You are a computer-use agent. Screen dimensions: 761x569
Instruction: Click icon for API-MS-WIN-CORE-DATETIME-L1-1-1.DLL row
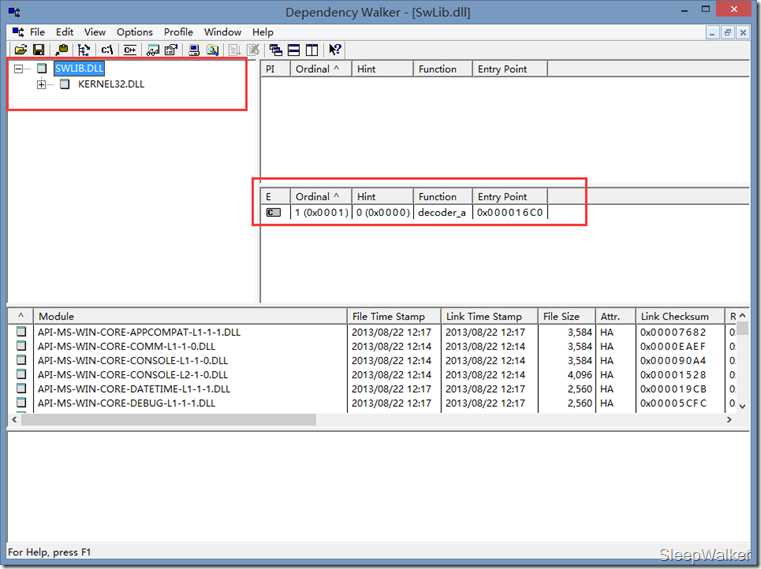point(21,388)
